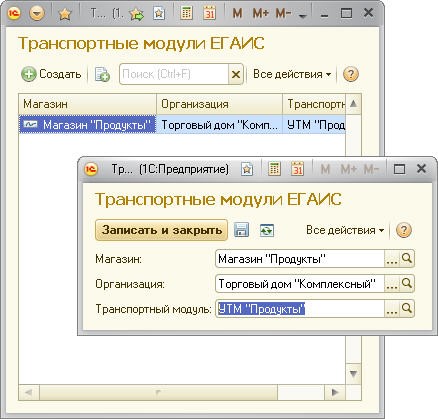Open help question-mark icon in list window
Screen dimensions: 438x419
tap(351, 74)
